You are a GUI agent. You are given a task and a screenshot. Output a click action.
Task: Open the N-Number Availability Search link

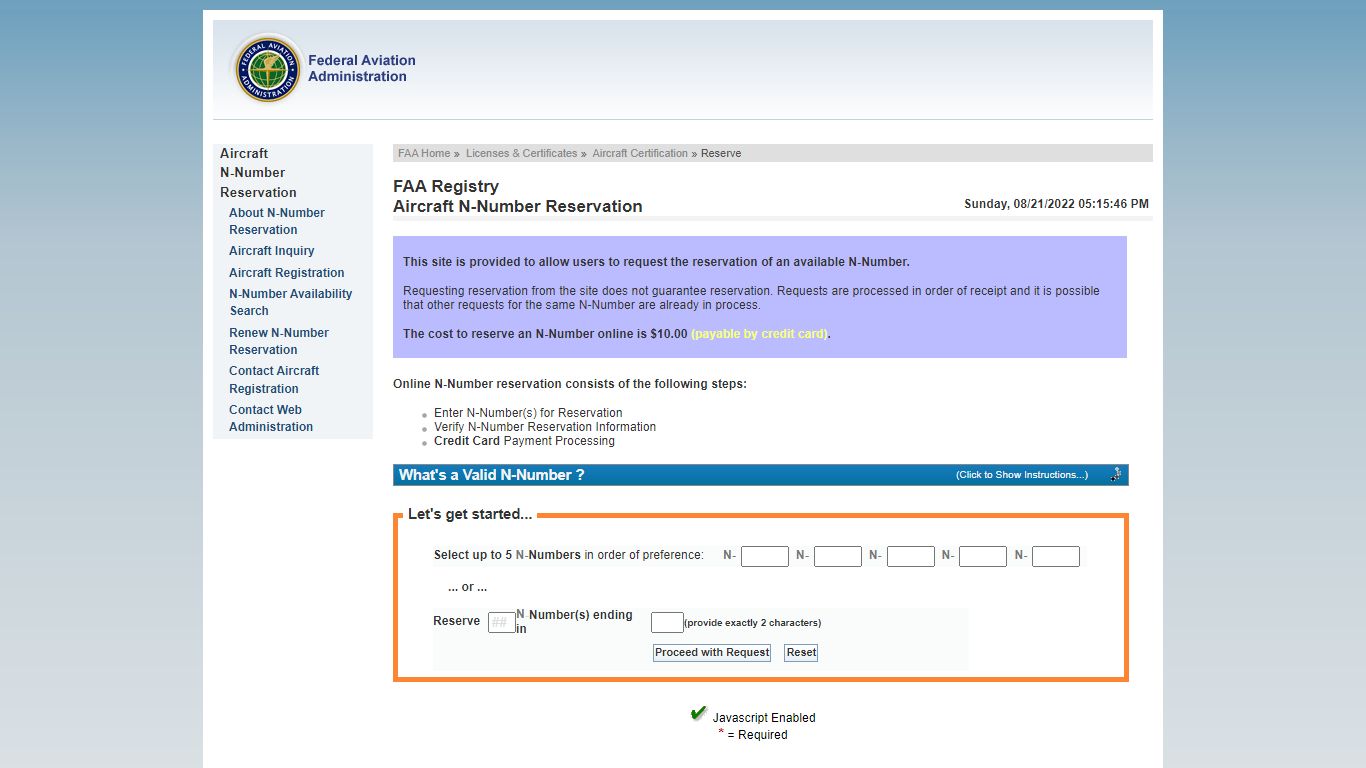pos(291,302)
